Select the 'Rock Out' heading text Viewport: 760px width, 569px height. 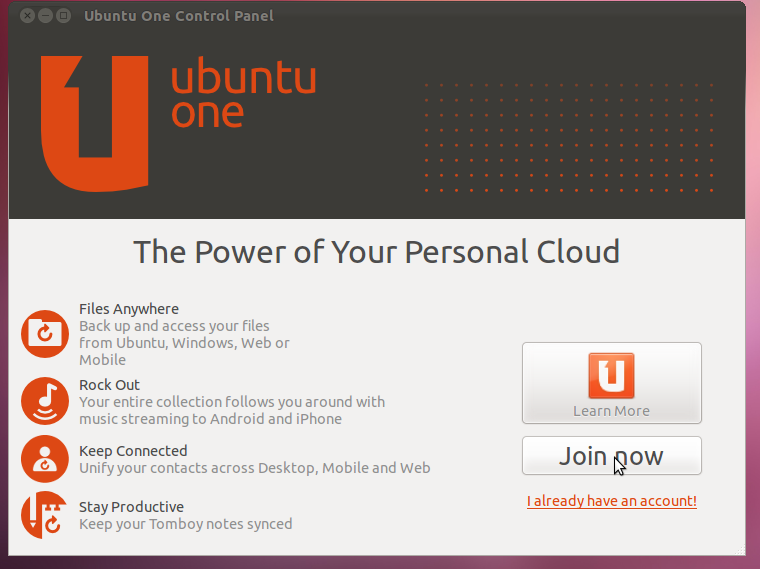pos(110,385)
